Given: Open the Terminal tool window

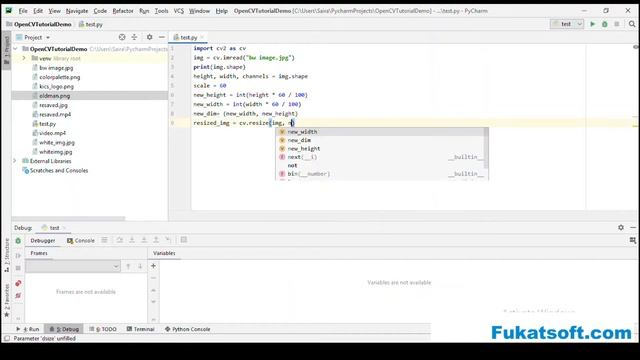Looking at the screenshot, I should [x=140, y=329].
